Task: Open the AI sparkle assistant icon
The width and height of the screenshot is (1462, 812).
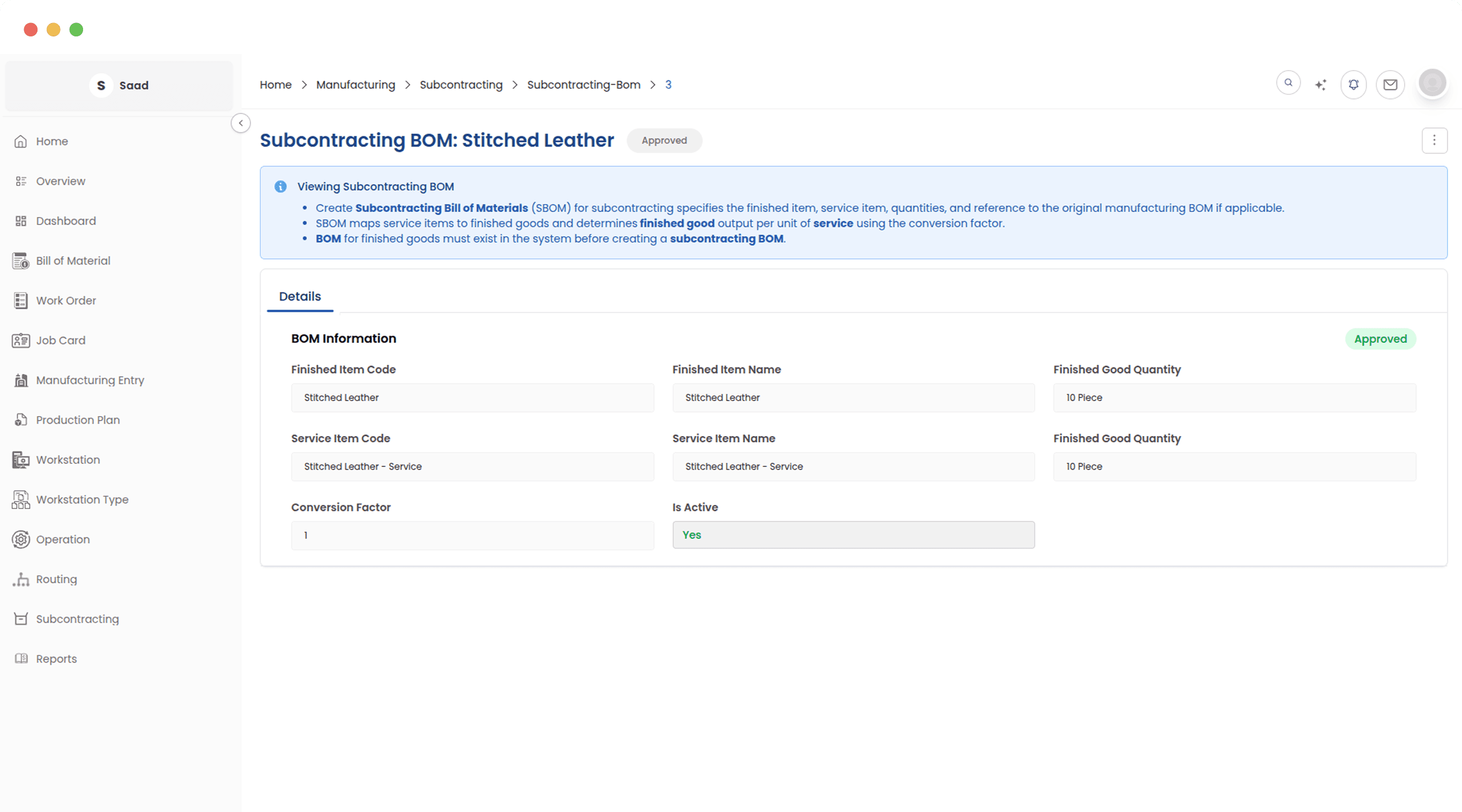Action: pos(1321,84)
